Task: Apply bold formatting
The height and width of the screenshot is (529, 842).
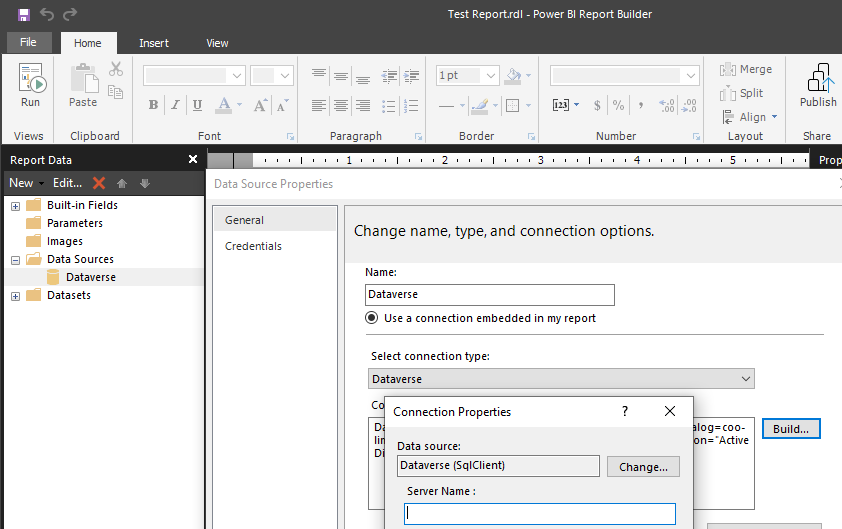Action: (x=153, y=105)
